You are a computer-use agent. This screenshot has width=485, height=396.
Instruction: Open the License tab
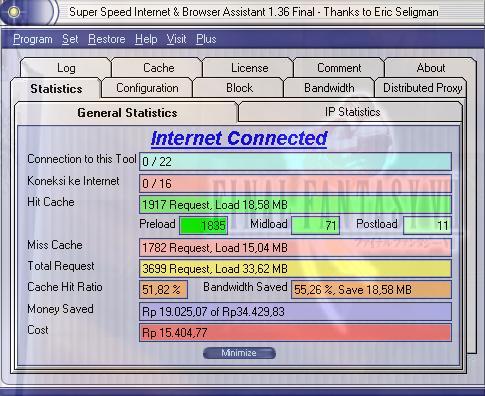click(249, 68)
